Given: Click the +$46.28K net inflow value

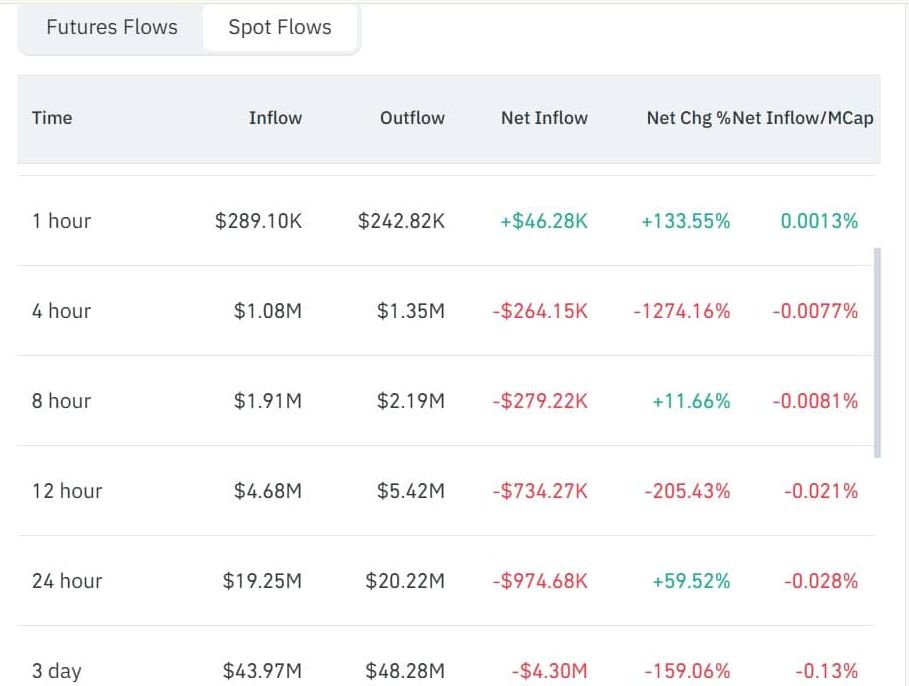Looking at the screenshot, I should coord(544,221).
